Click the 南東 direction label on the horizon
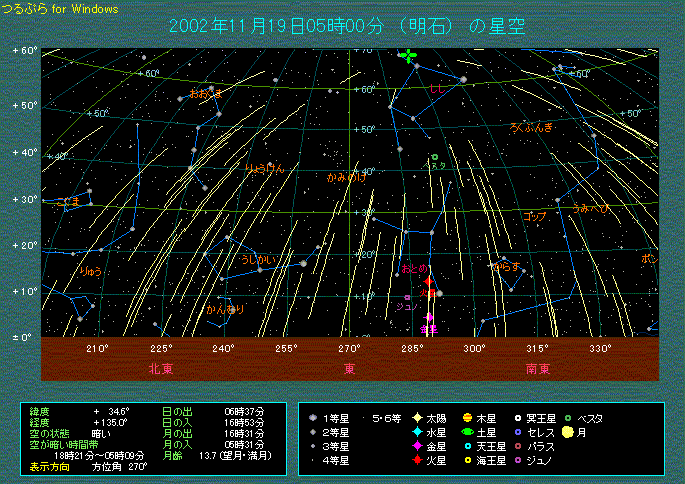 (538, 368)
